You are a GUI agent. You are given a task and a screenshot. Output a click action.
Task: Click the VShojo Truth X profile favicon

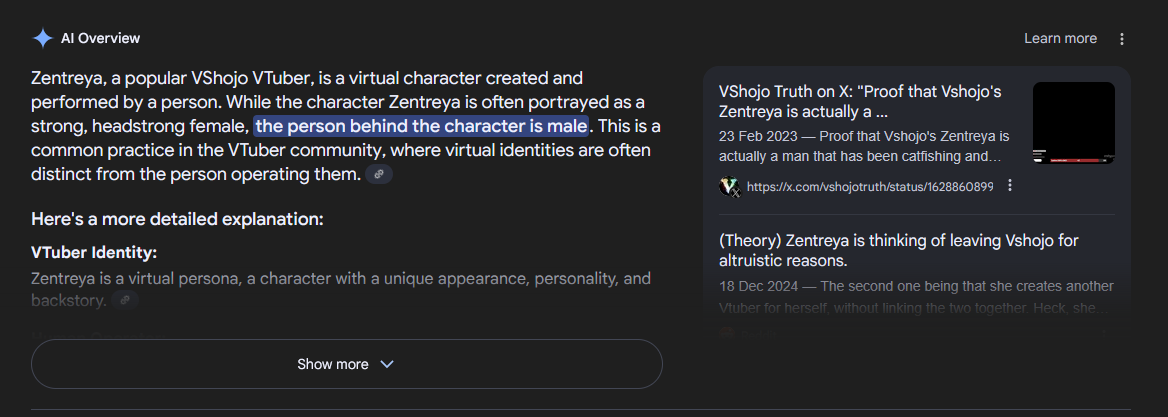click(x=729, y=186)
